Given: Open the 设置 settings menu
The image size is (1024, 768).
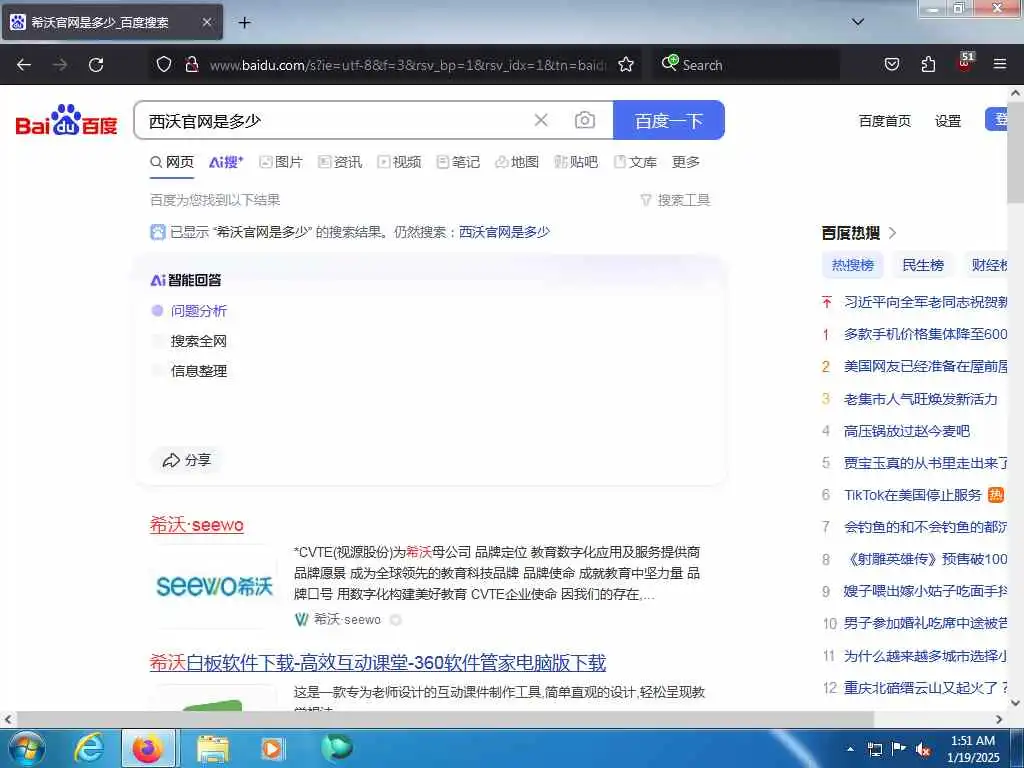Looking at the screenshot, I should click(948, 121).
